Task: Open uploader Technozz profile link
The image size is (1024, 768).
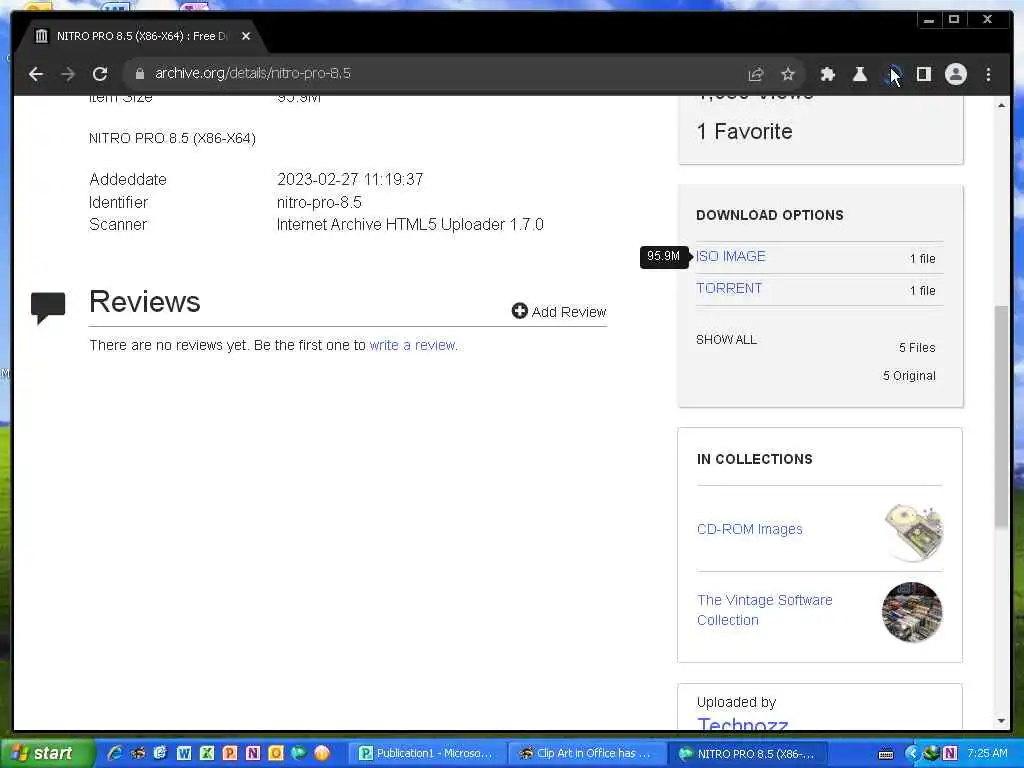Action: 743,723
